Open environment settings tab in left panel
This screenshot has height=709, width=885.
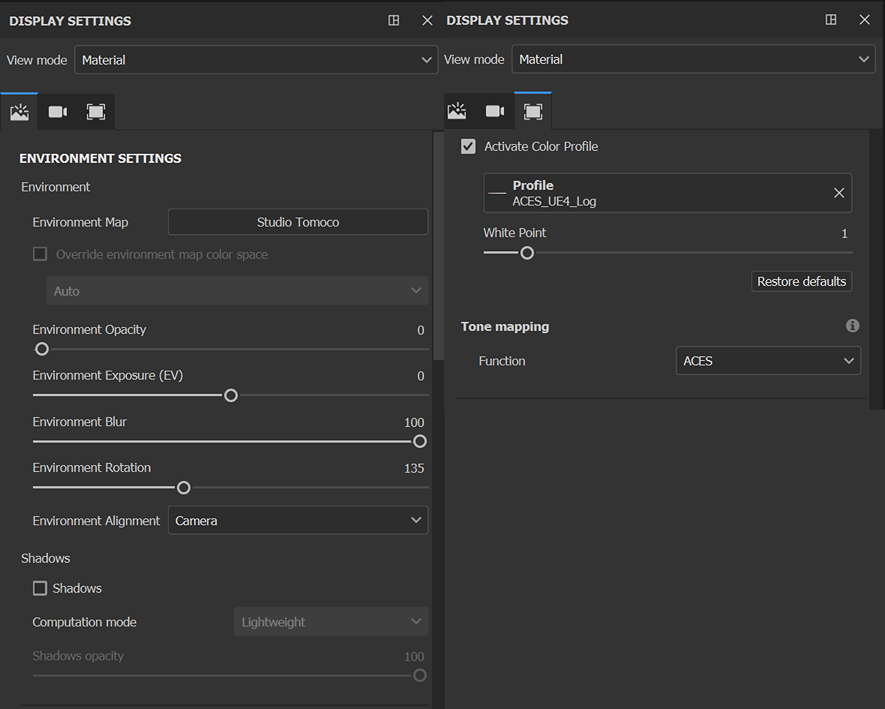pyautogui.click(x=19, y=112)
